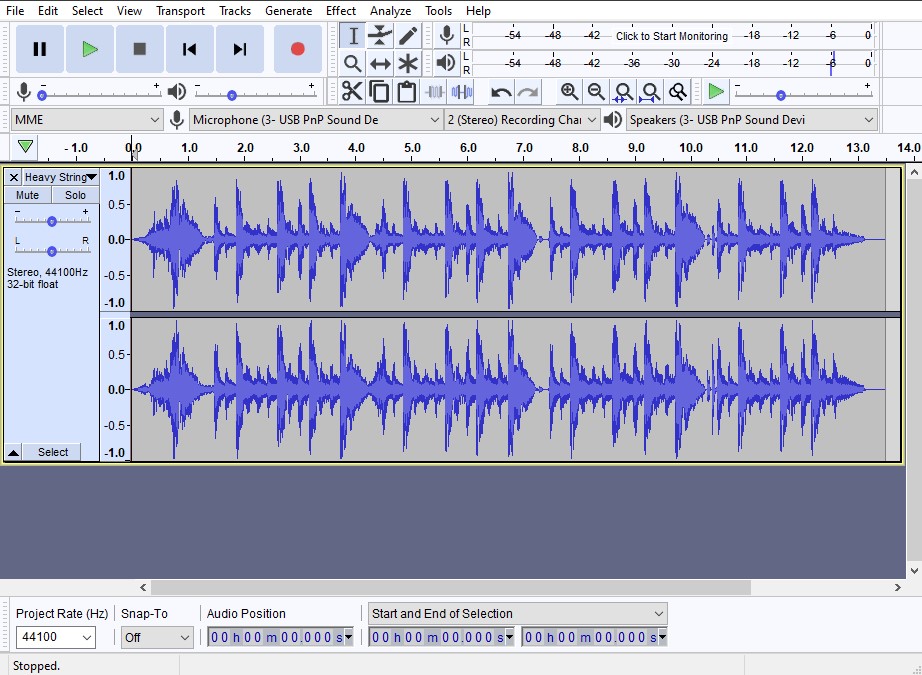
Task: Click the Paste clipboard icon
Action: coord(406,92)
